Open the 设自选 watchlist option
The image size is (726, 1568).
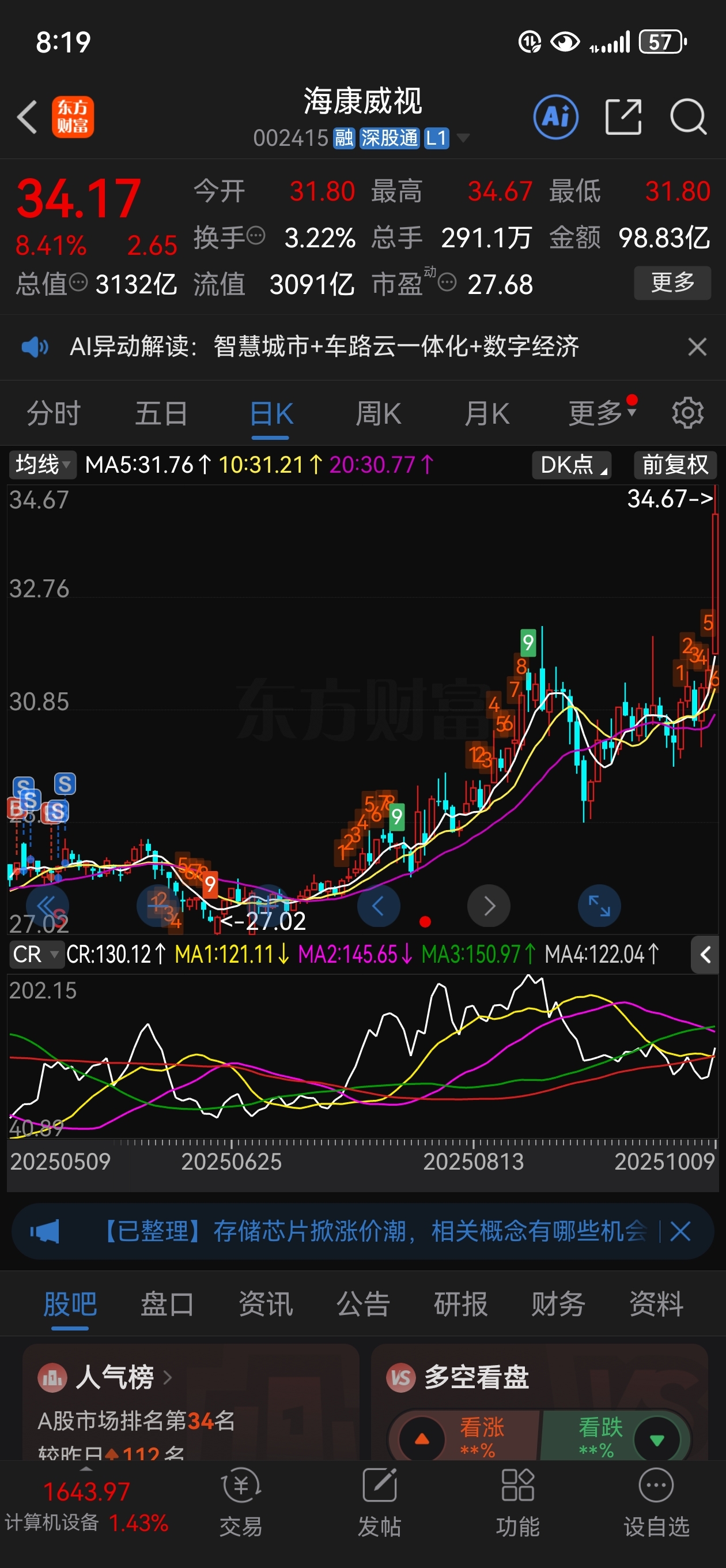click(x=656, y=1502)
